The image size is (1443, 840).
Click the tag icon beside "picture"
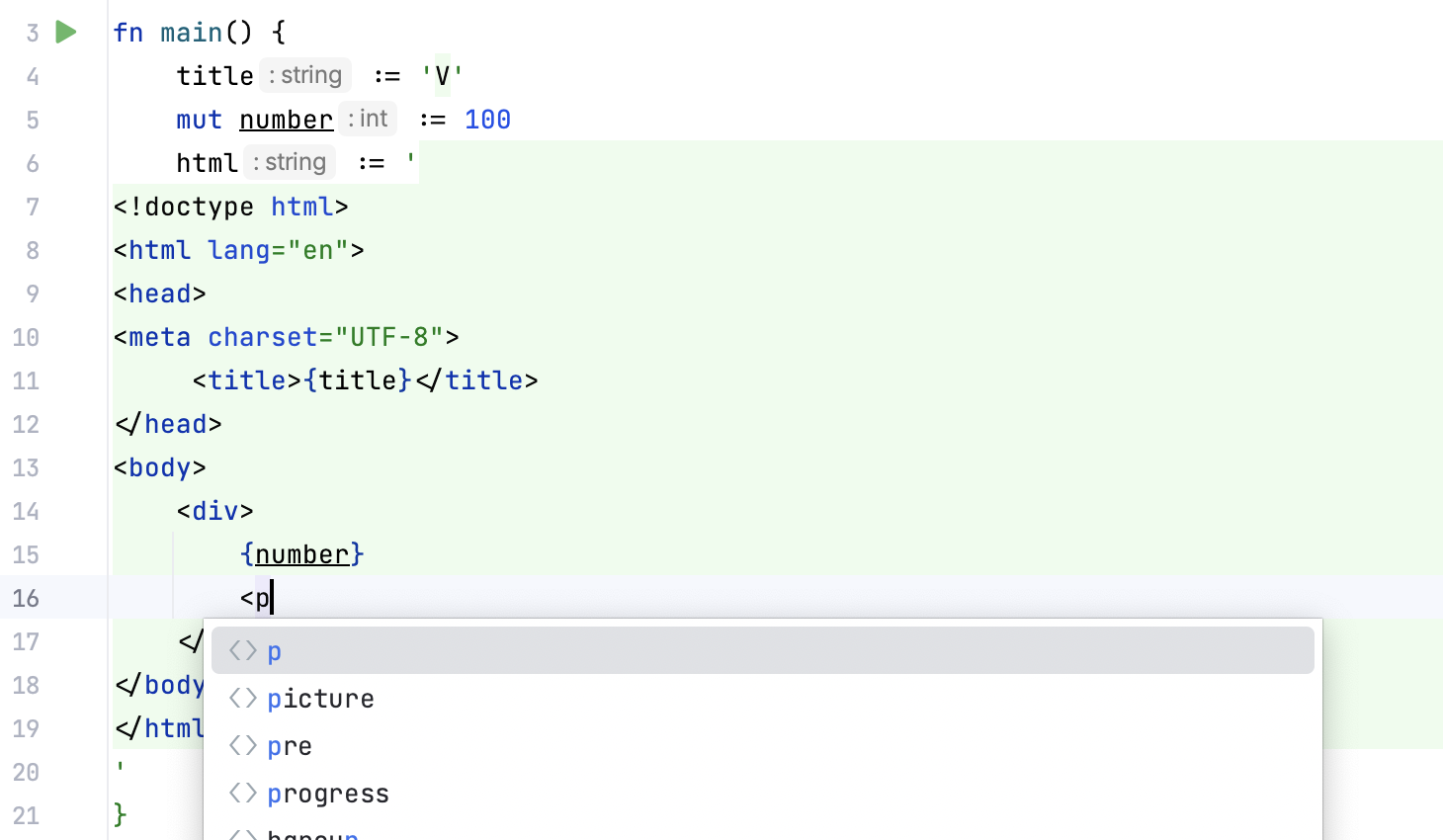[x=242, y=698]
